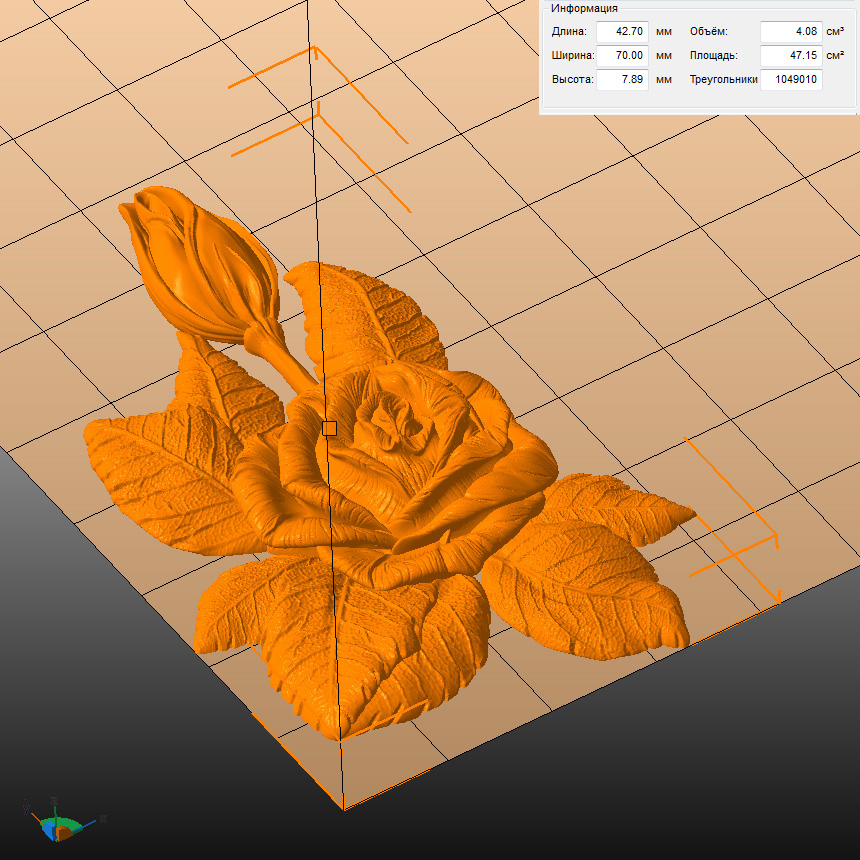Click the square pivot marker on the rose

[x=330, y=428]
